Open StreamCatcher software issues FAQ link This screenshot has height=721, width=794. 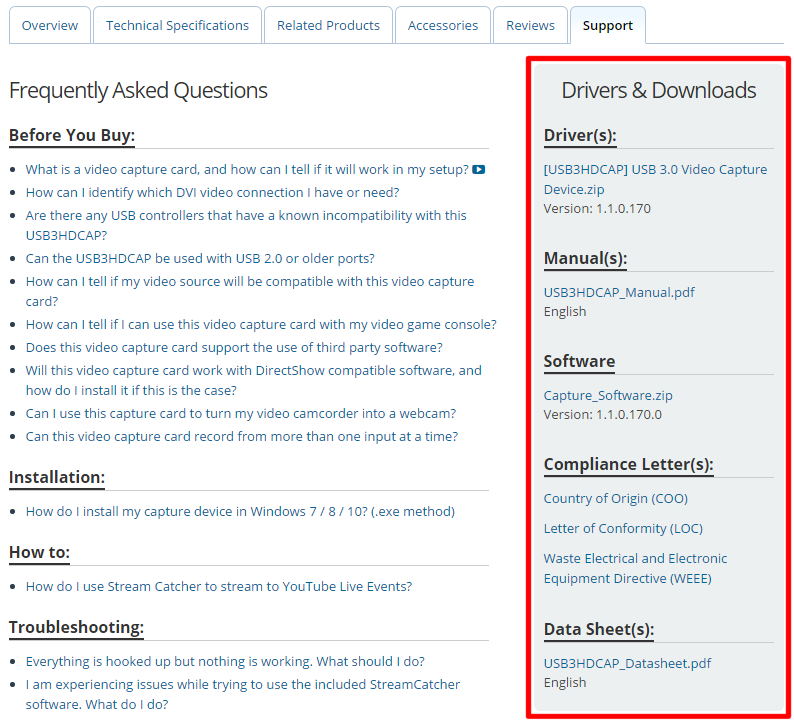point(243,694)
